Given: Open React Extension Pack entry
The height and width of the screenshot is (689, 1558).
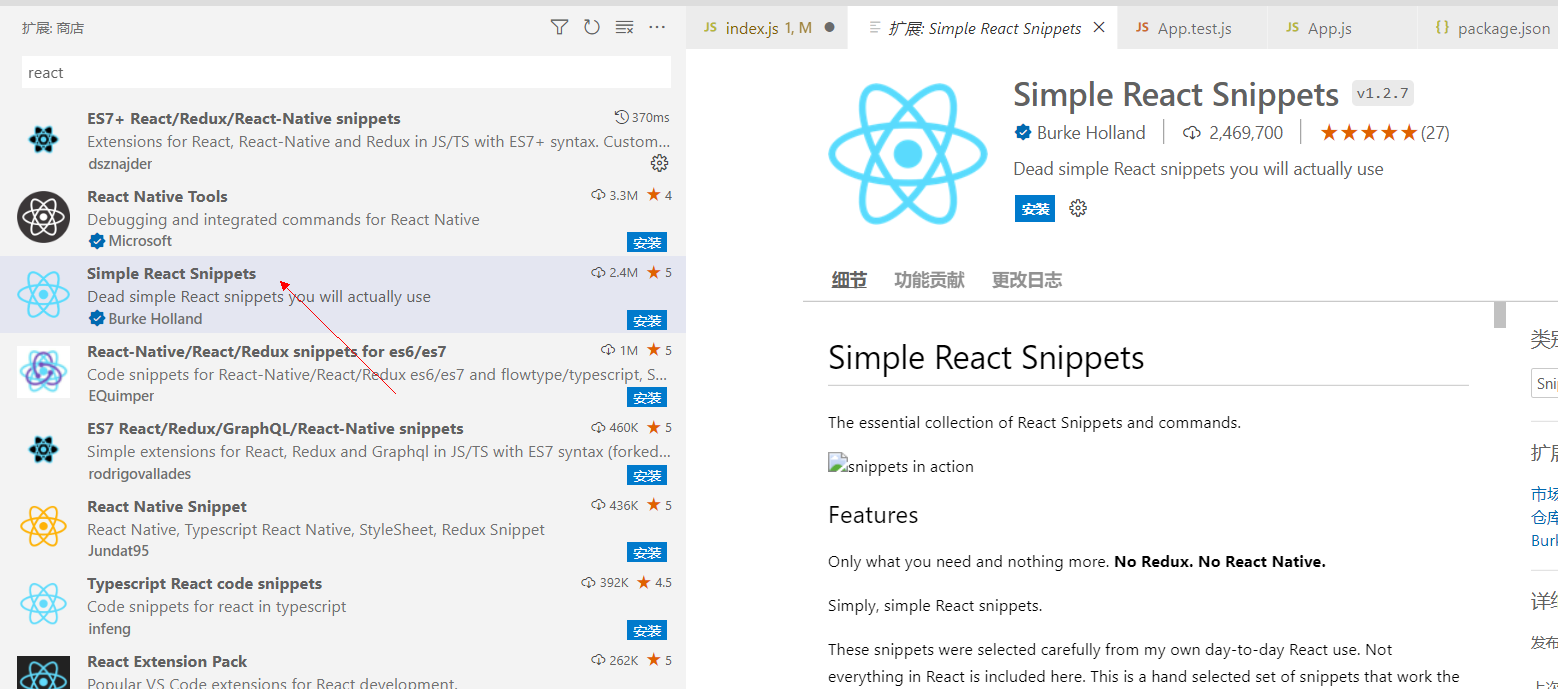Looking at the screenshot, I should tap(343, 666).
